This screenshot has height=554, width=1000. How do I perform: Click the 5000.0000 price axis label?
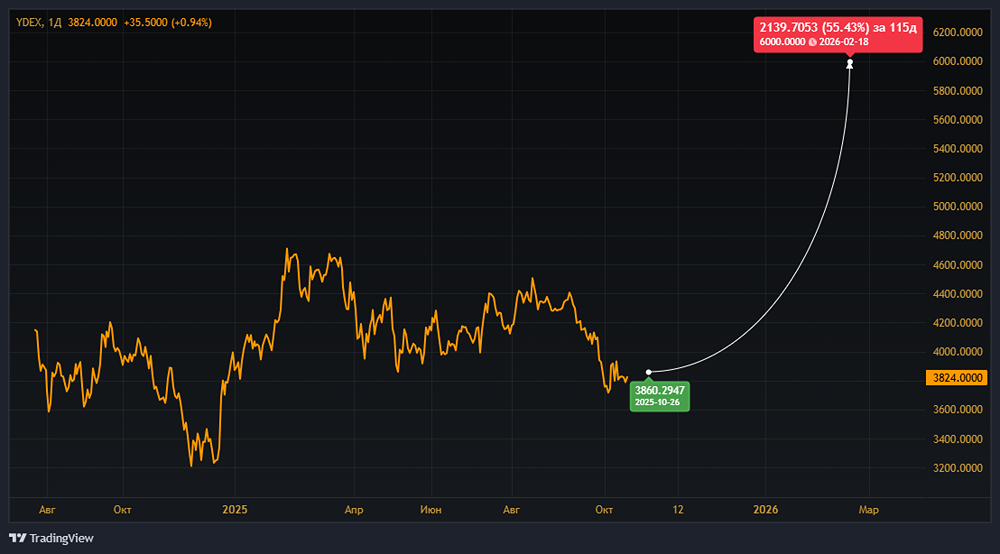(957, 207)
